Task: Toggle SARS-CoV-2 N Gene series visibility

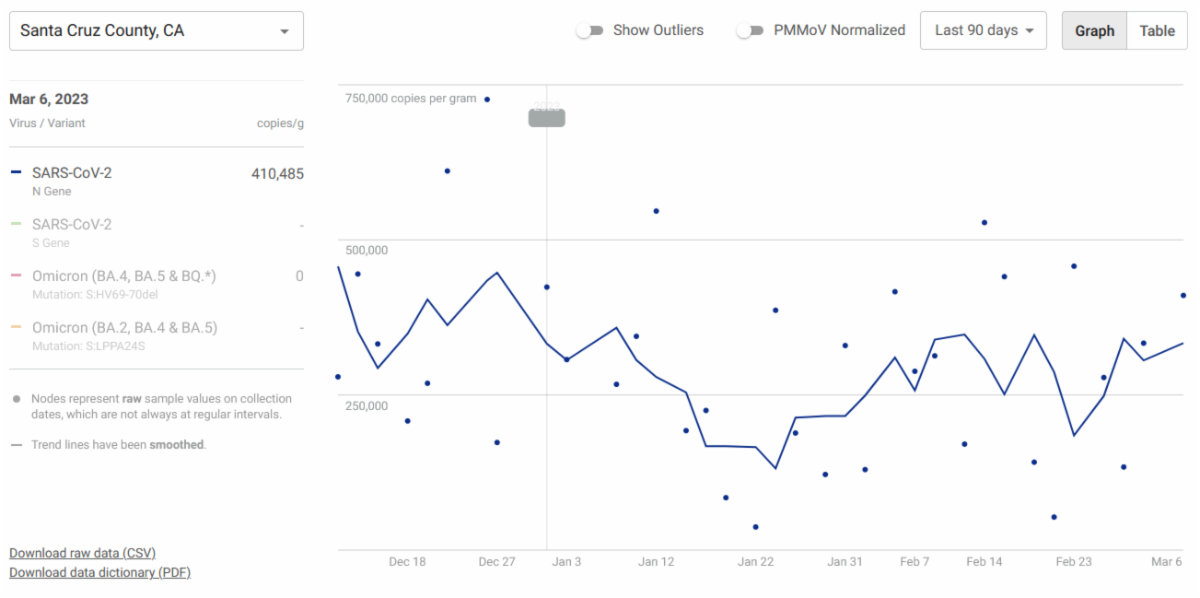Action: [72, 173]
